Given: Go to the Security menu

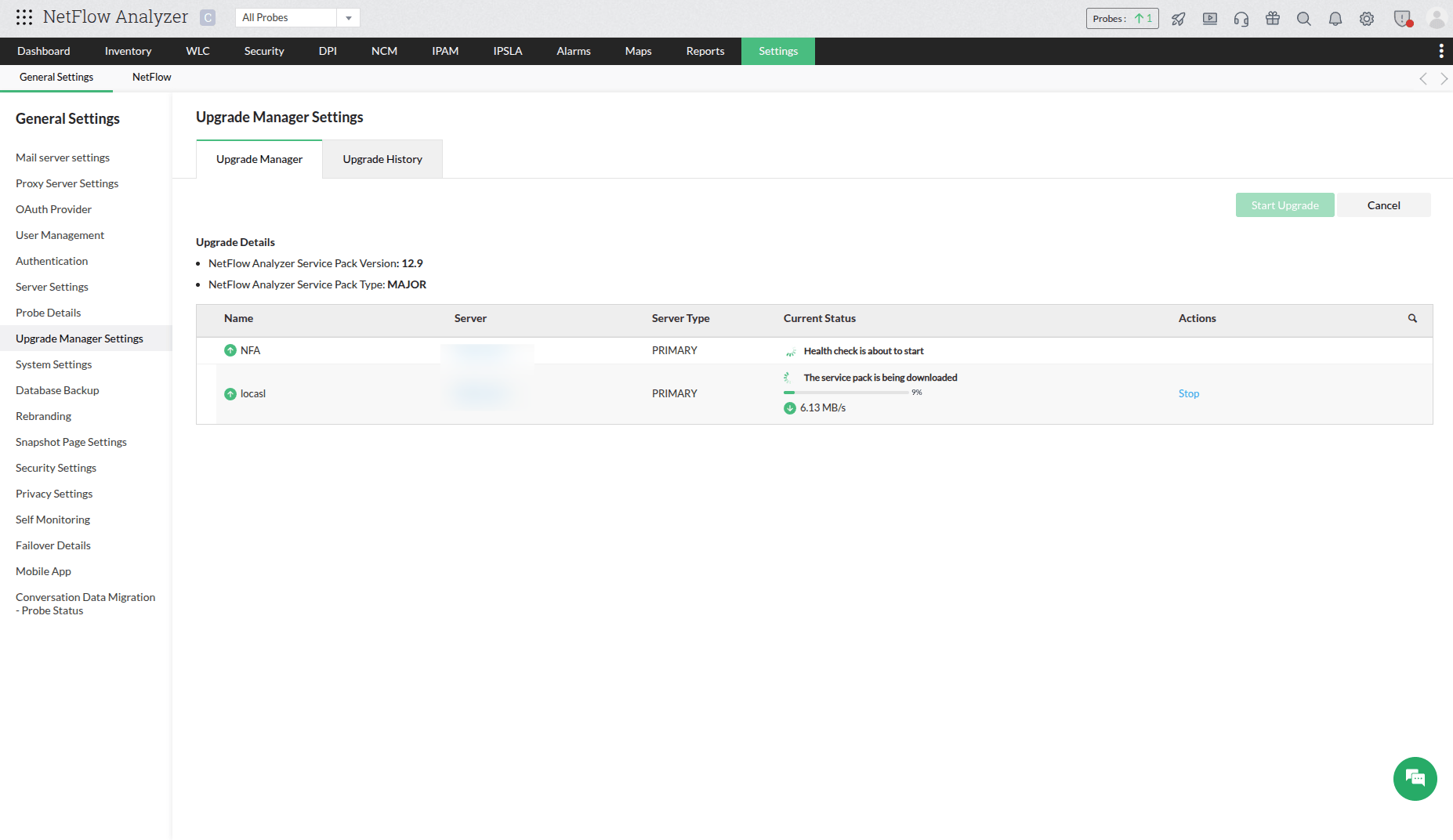Looking at the screenshot, I should [264, 51].
